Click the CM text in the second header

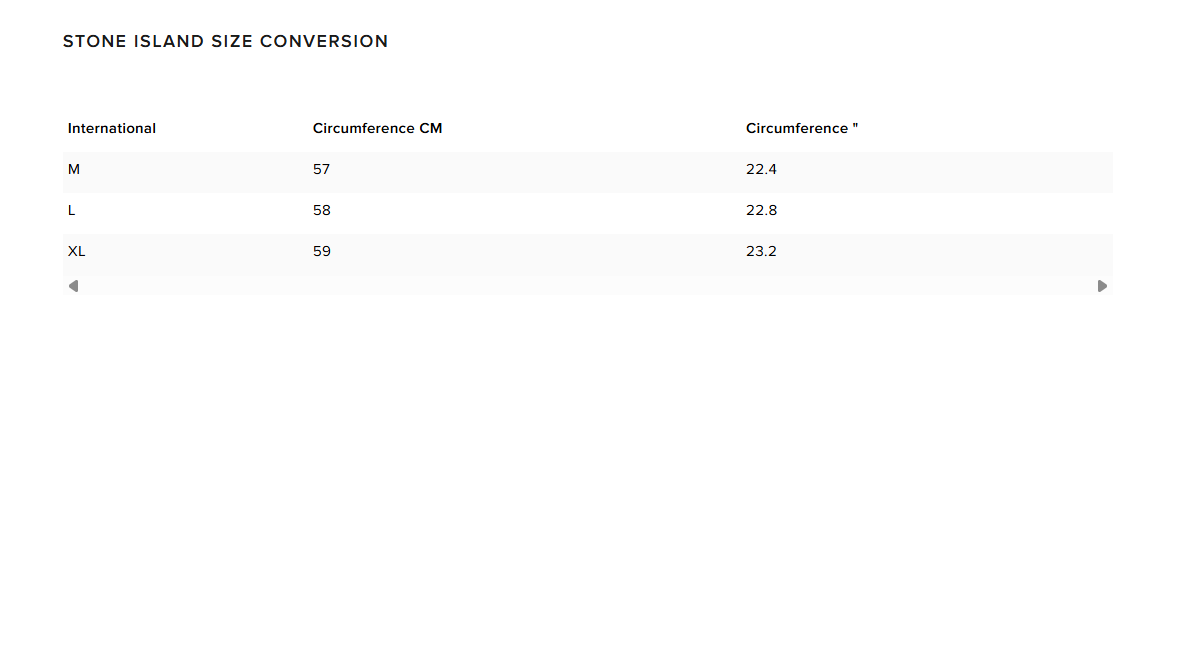coord(430,128)
